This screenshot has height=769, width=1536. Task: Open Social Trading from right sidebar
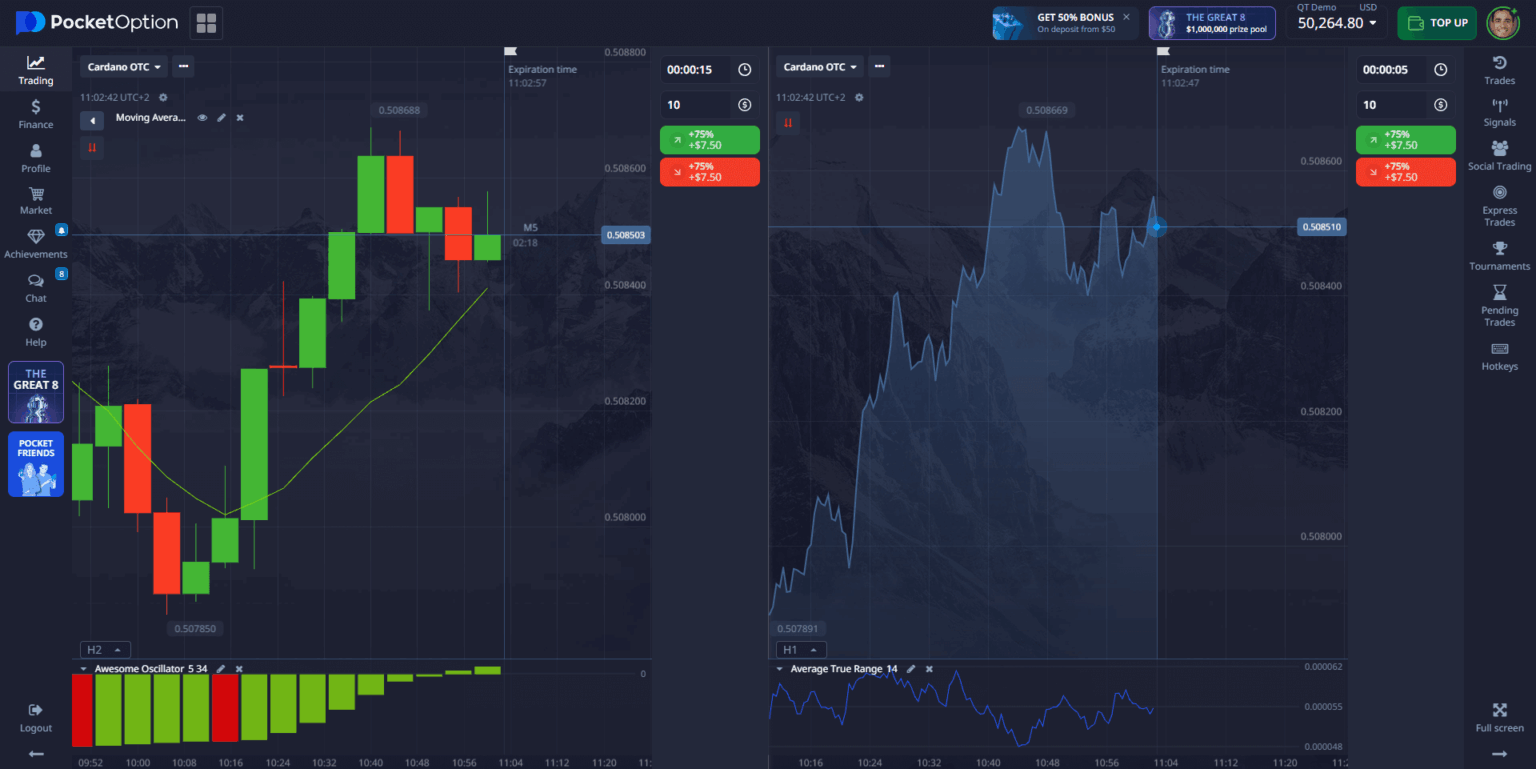pos(1499,155)
